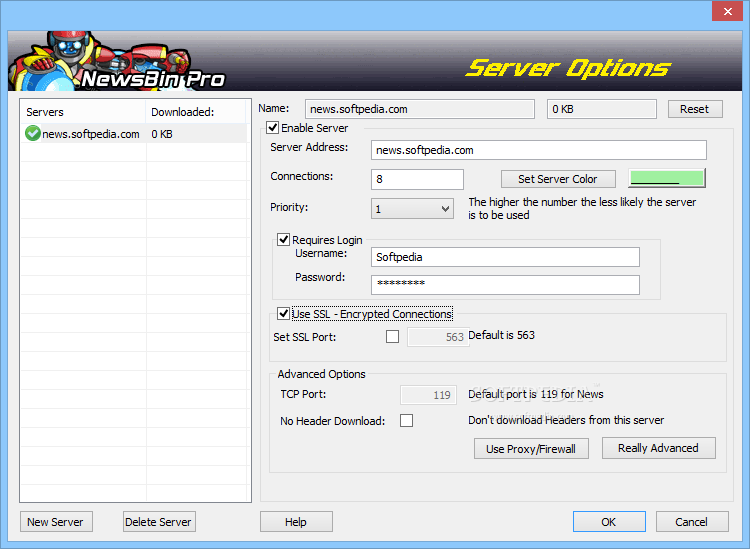Toggle the Enable Server checkbox
This screenshot has height=549, width=750.
click(273, 128)
